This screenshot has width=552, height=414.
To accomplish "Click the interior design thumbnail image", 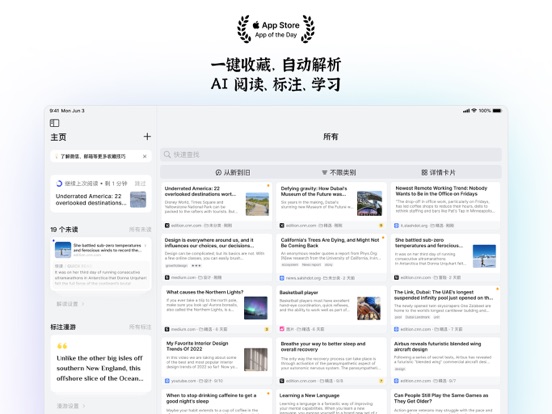I will point(256,360).
